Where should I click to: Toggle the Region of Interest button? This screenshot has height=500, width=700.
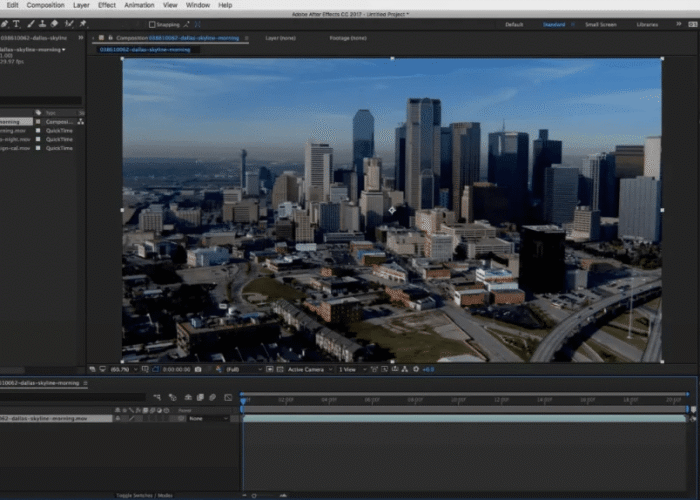point(270,369)
